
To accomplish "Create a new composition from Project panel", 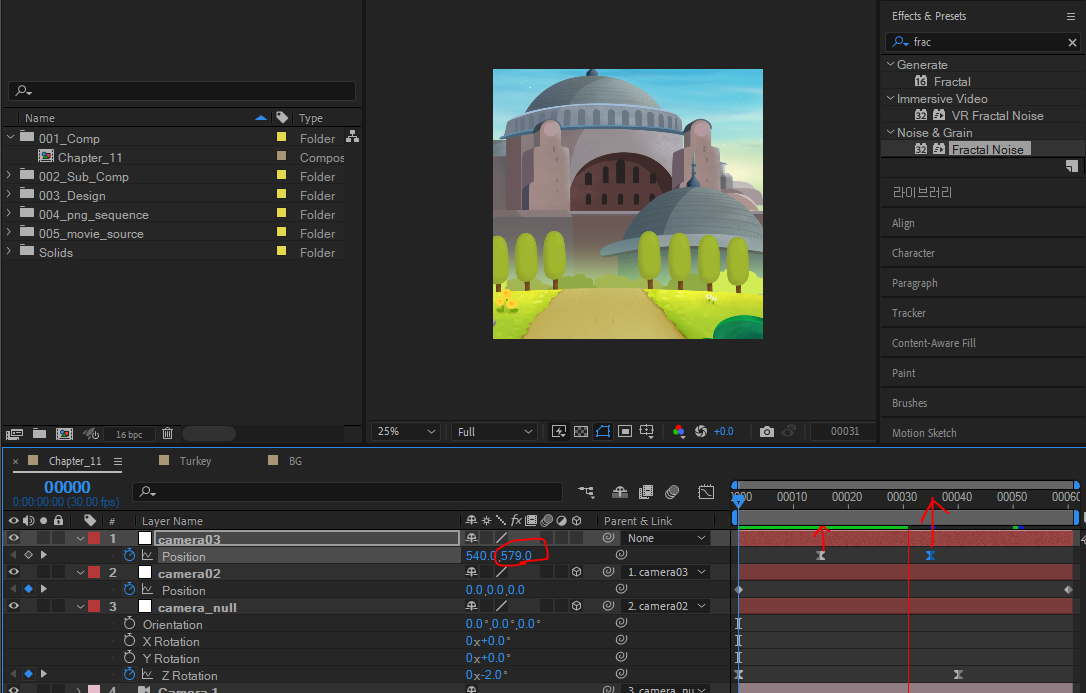I will pos(64,434).
